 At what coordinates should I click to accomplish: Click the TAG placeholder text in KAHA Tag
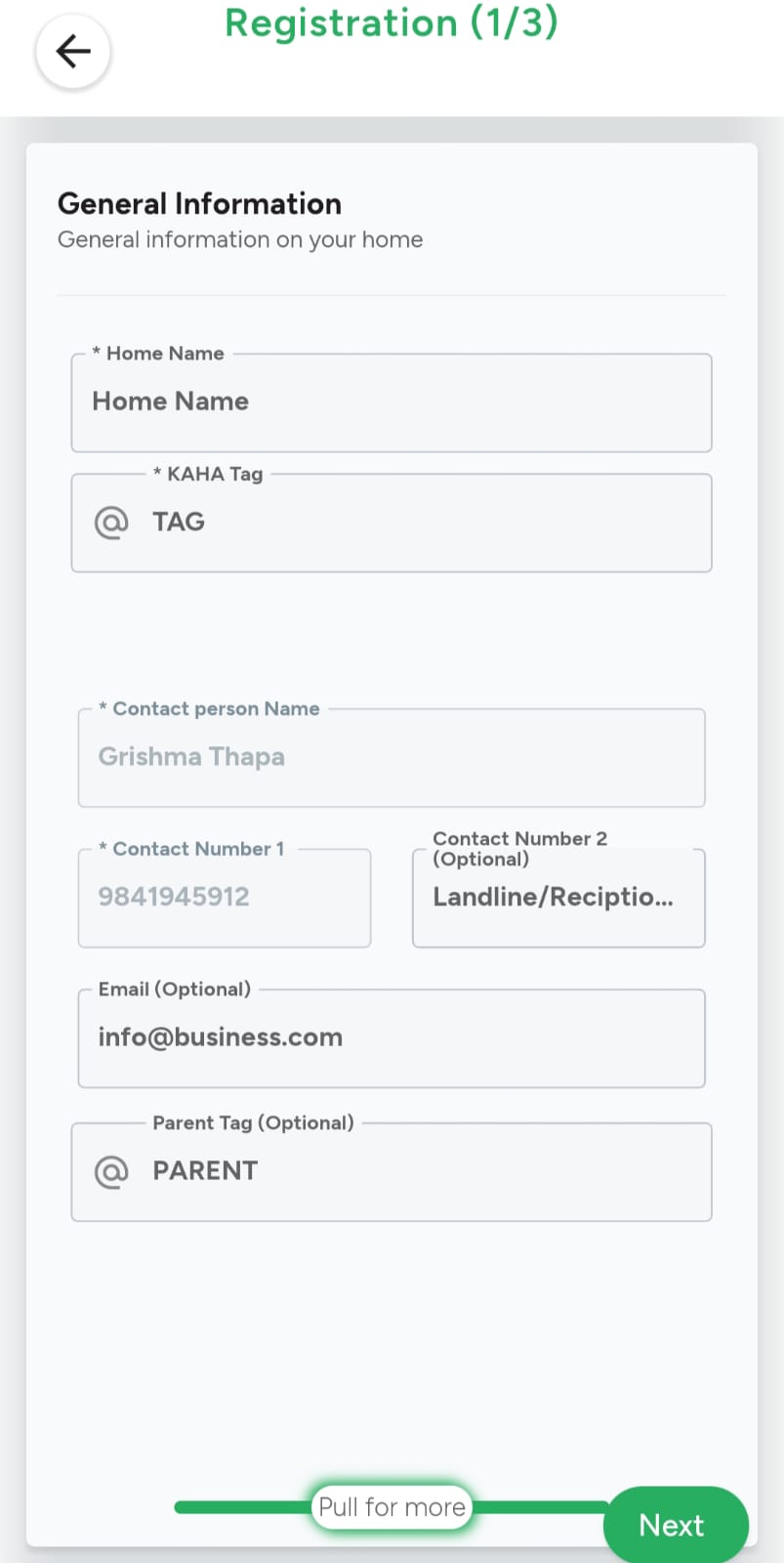(179, 523)
